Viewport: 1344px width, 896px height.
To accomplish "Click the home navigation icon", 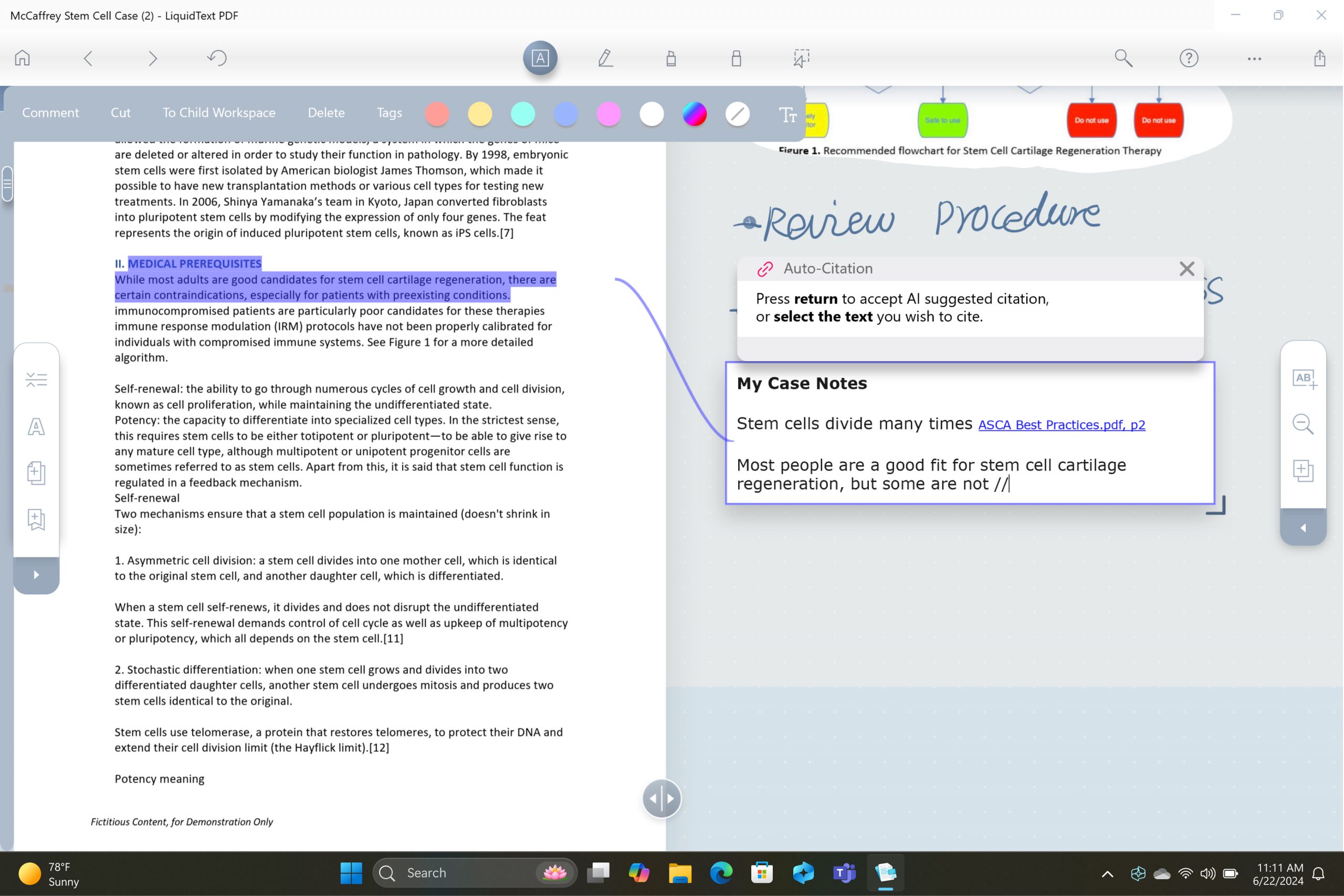I will pyautogui.click(x=22, y=57).
